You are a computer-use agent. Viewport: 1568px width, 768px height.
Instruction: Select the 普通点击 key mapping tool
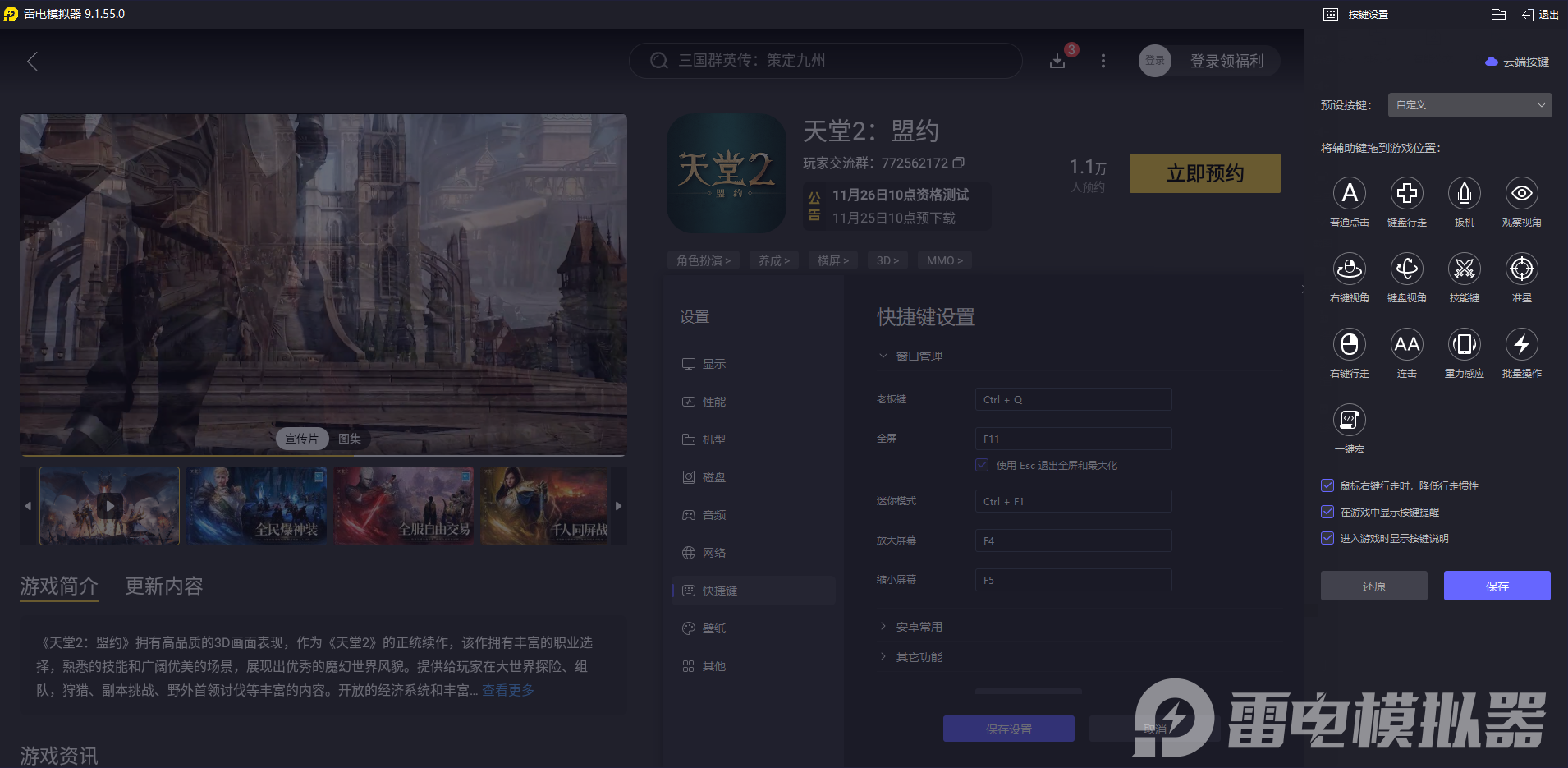pos(1349,195)
